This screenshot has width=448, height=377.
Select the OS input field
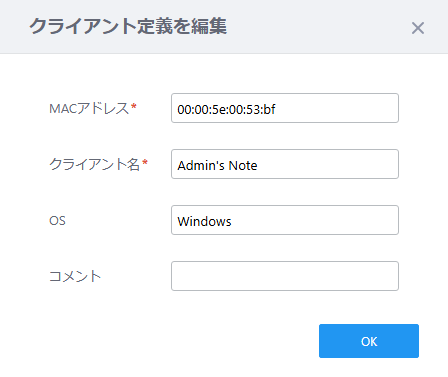tap(285, 220)
